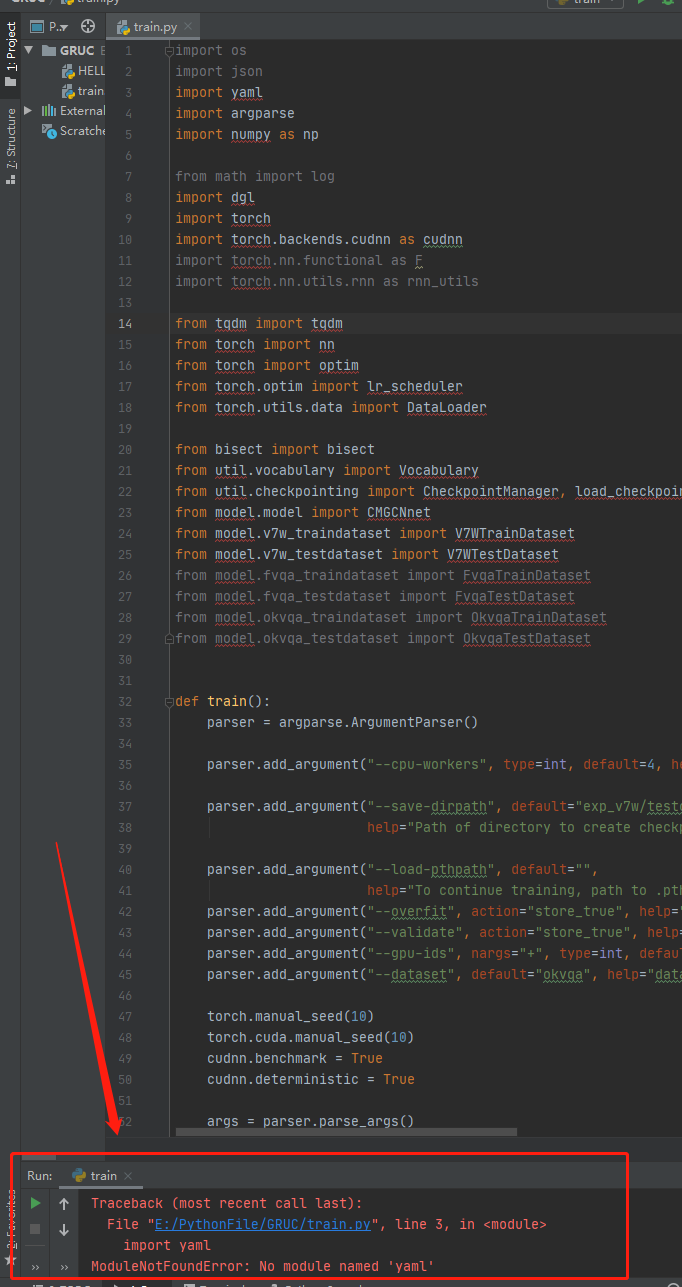This screenshot has width=682, height=1287.
Task: Click the --cpu-workers add_argument line
Action: tap(444, 764)
